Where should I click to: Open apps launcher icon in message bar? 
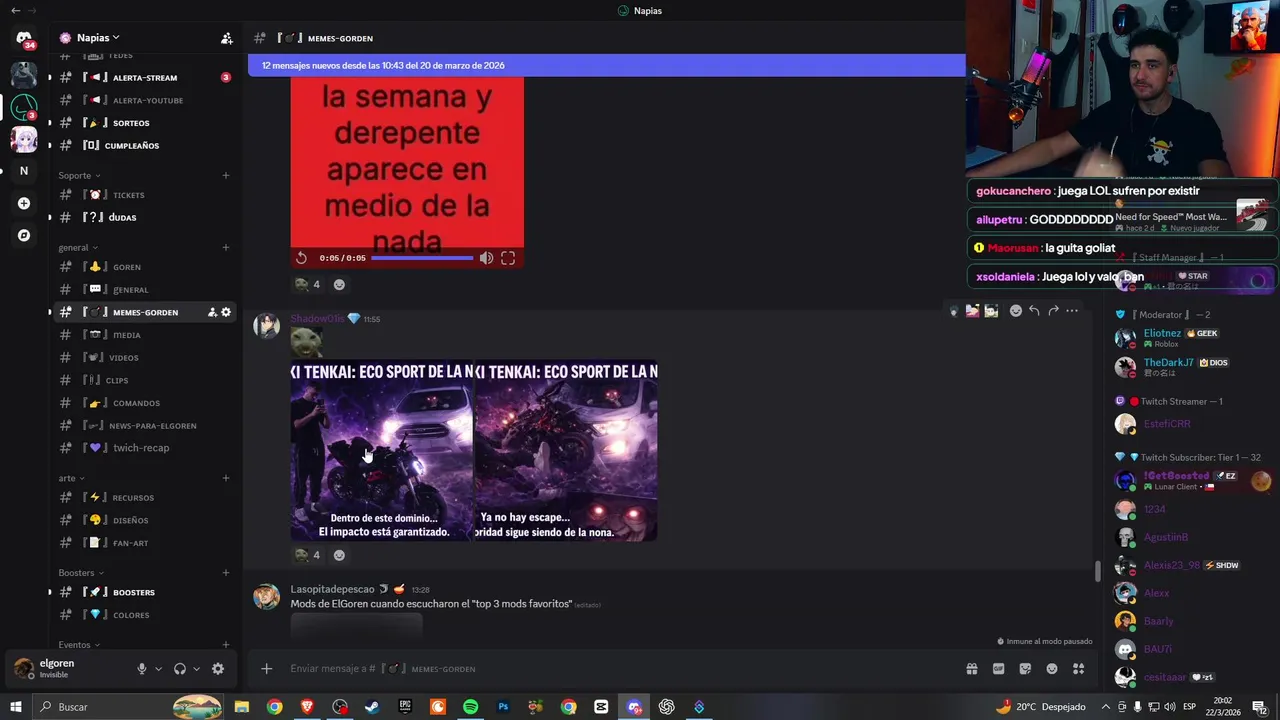(1079, 669)
